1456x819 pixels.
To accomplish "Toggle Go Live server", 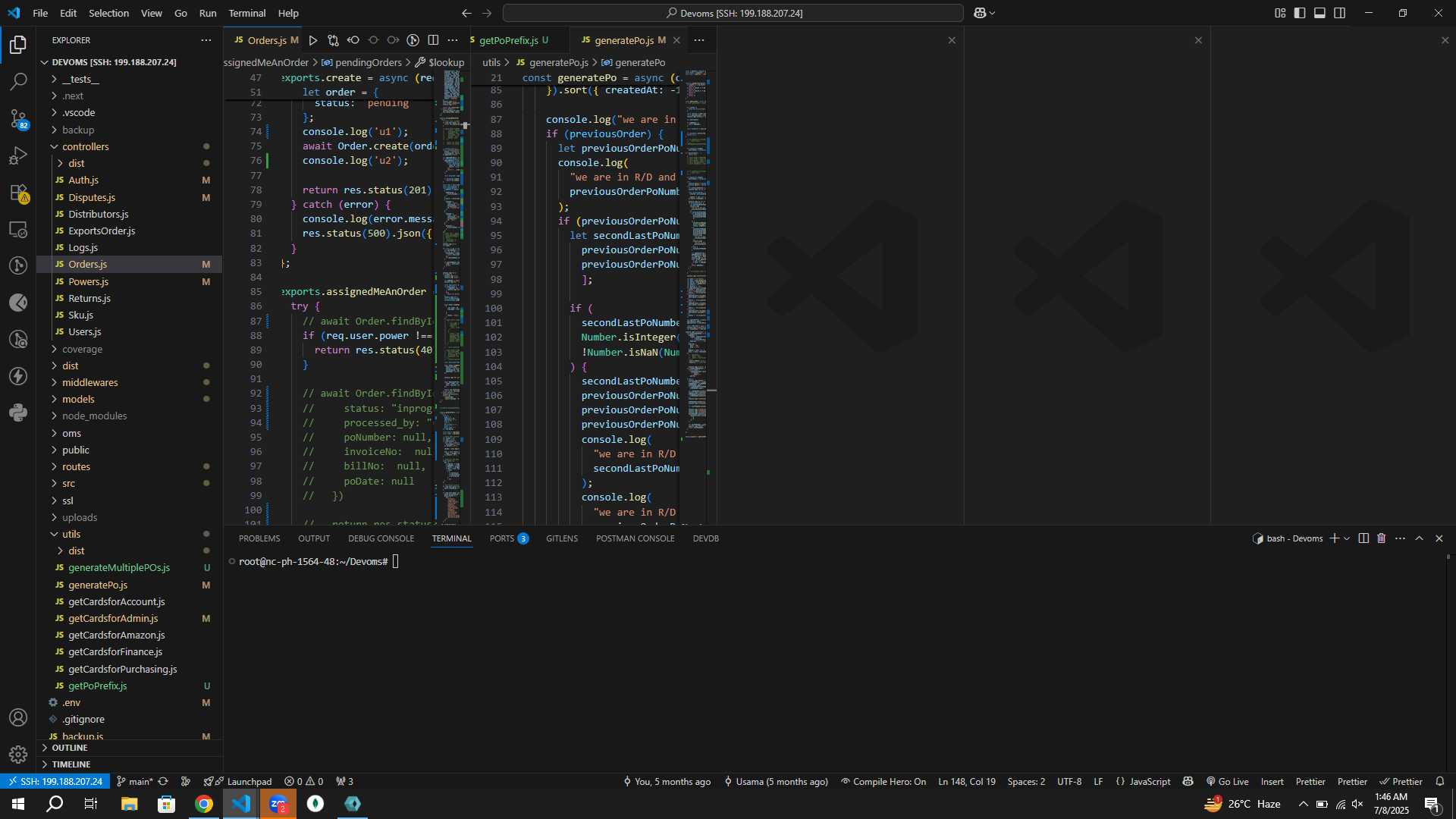I will point(1227,781).
